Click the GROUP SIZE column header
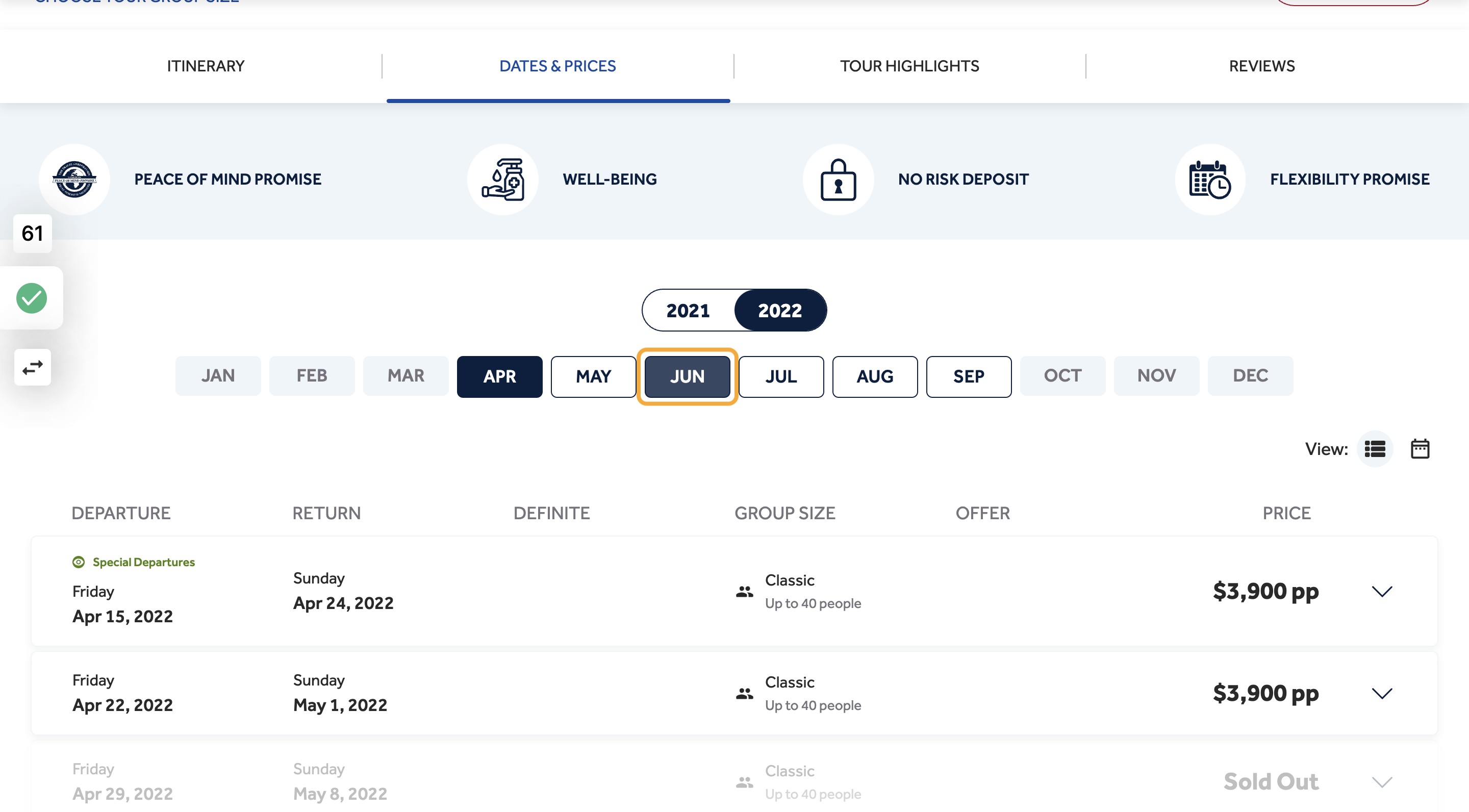The image size is (1469, 812). [x=784, y=513]
